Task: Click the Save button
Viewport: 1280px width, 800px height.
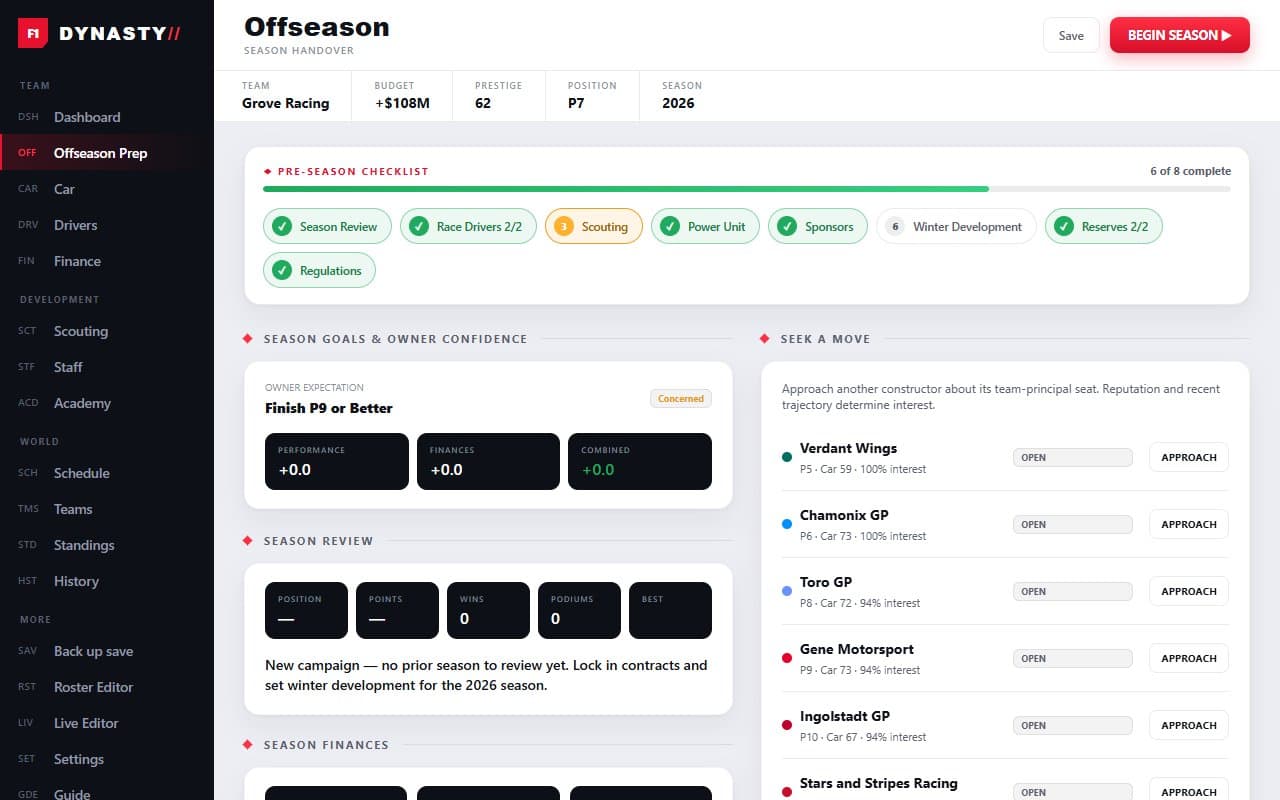Action: click(1071, 35)
